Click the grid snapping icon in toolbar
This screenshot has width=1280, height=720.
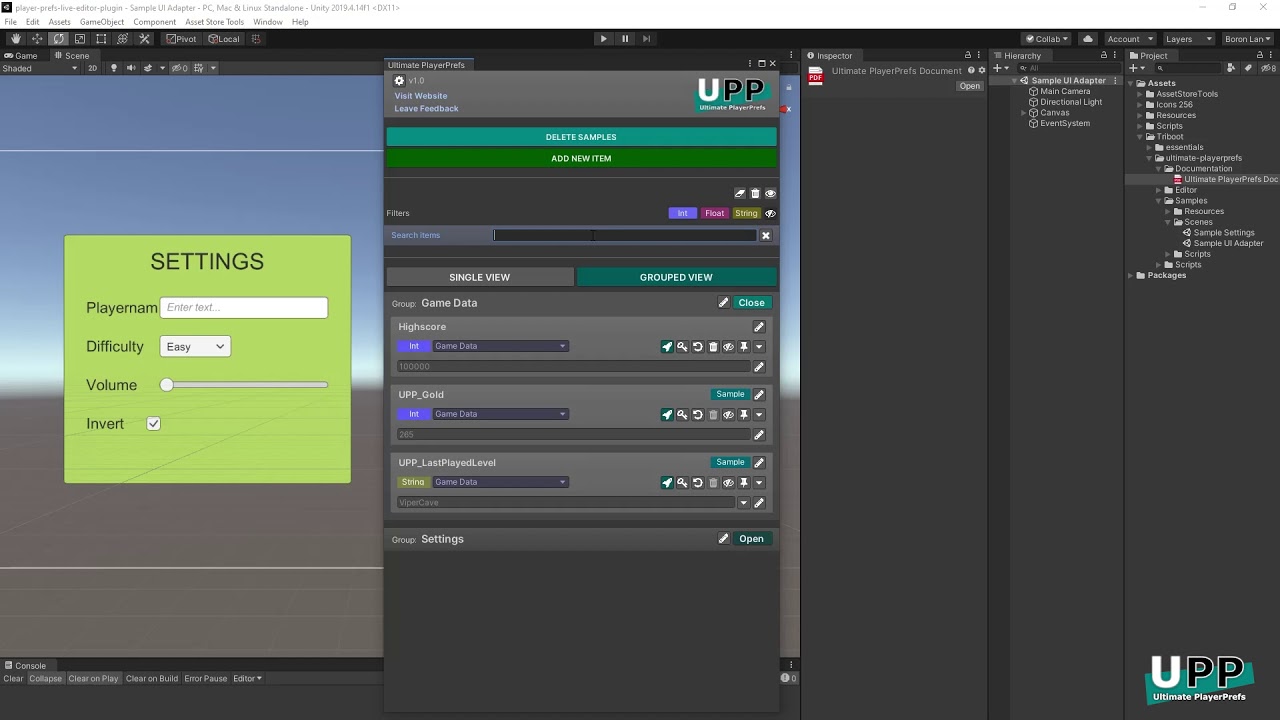[256, 39]
